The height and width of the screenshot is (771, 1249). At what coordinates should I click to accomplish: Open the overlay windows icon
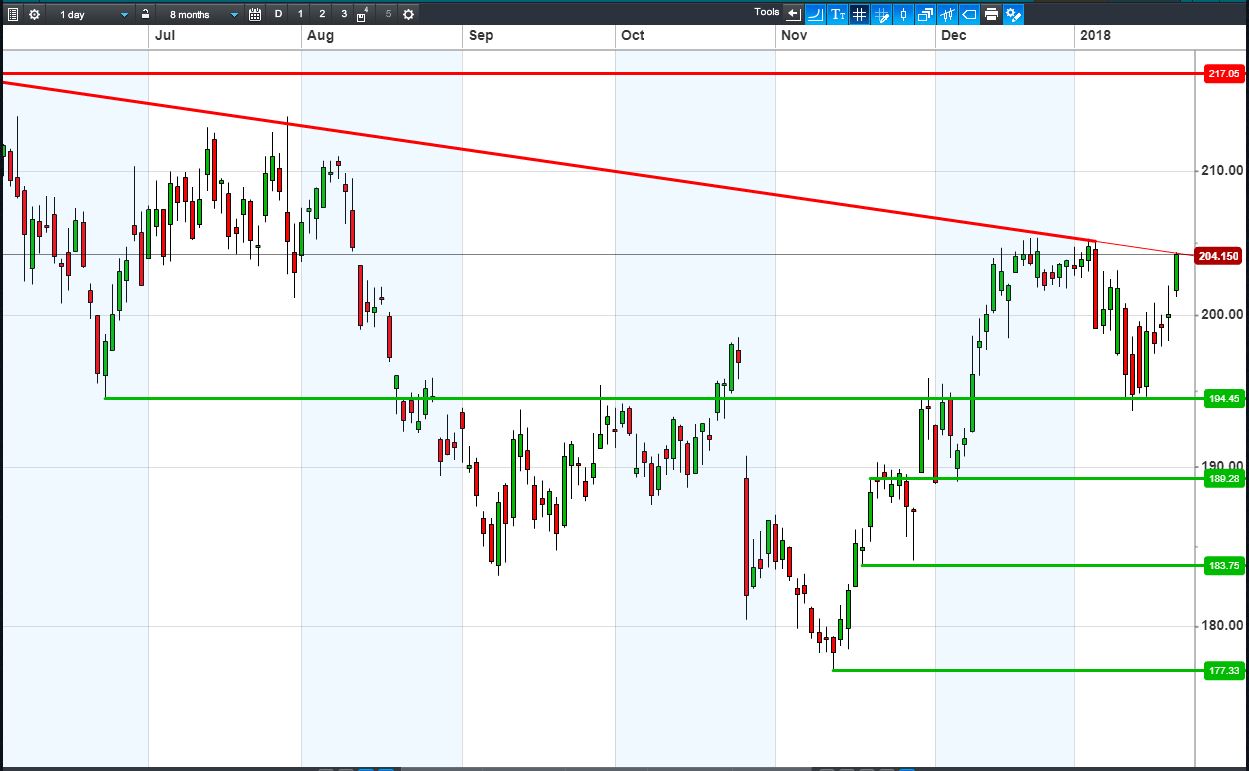point(925,14)
